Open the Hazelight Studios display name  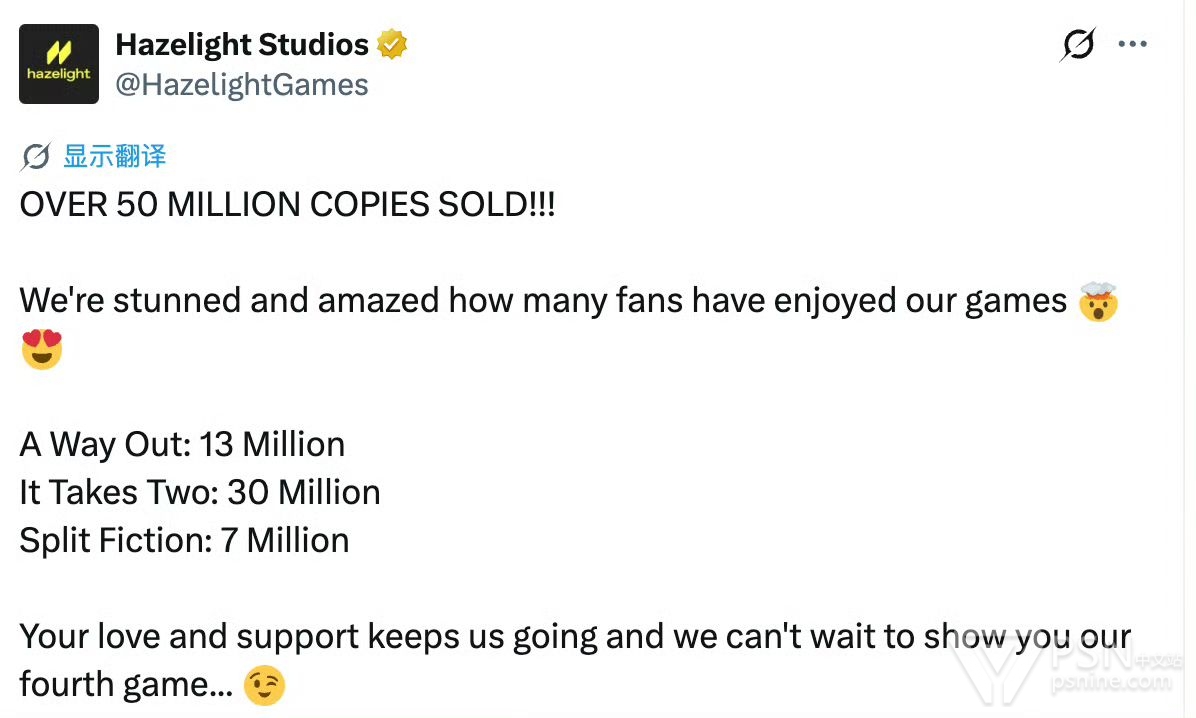pyautogui.click(x=242, y=44)
